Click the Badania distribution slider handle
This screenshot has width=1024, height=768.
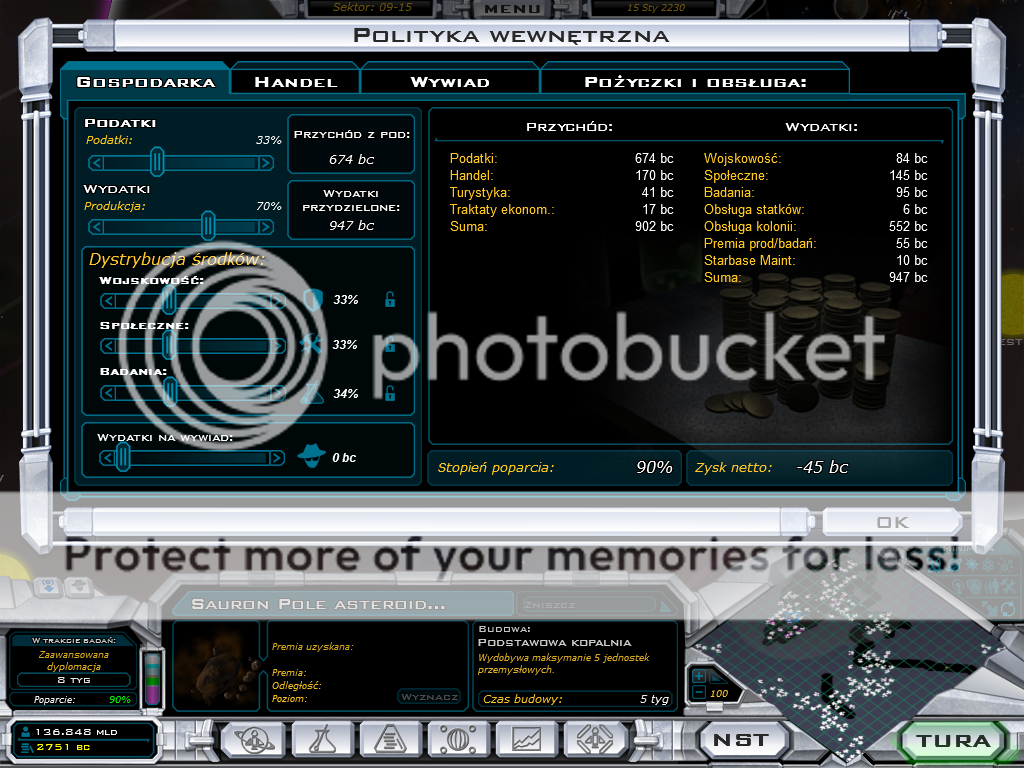pos(170,392)
